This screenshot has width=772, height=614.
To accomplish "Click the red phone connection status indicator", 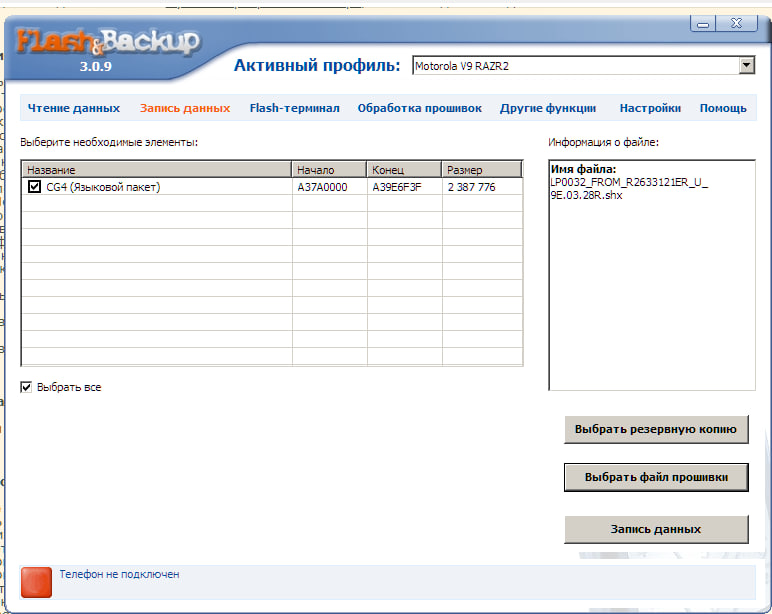I will (x=36, y=582).
